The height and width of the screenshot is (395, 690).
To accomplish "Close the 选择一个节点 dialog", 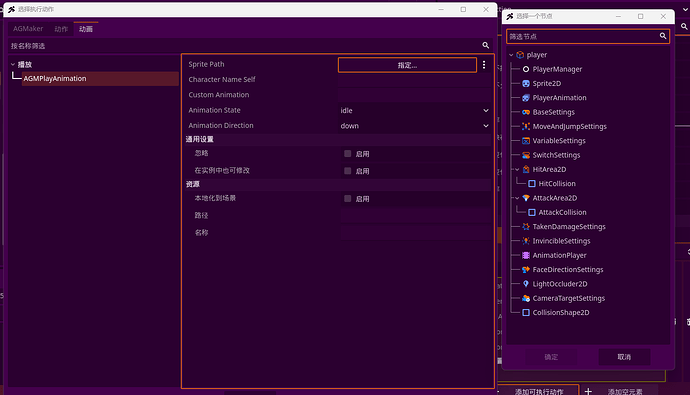I will pos(663,16).
